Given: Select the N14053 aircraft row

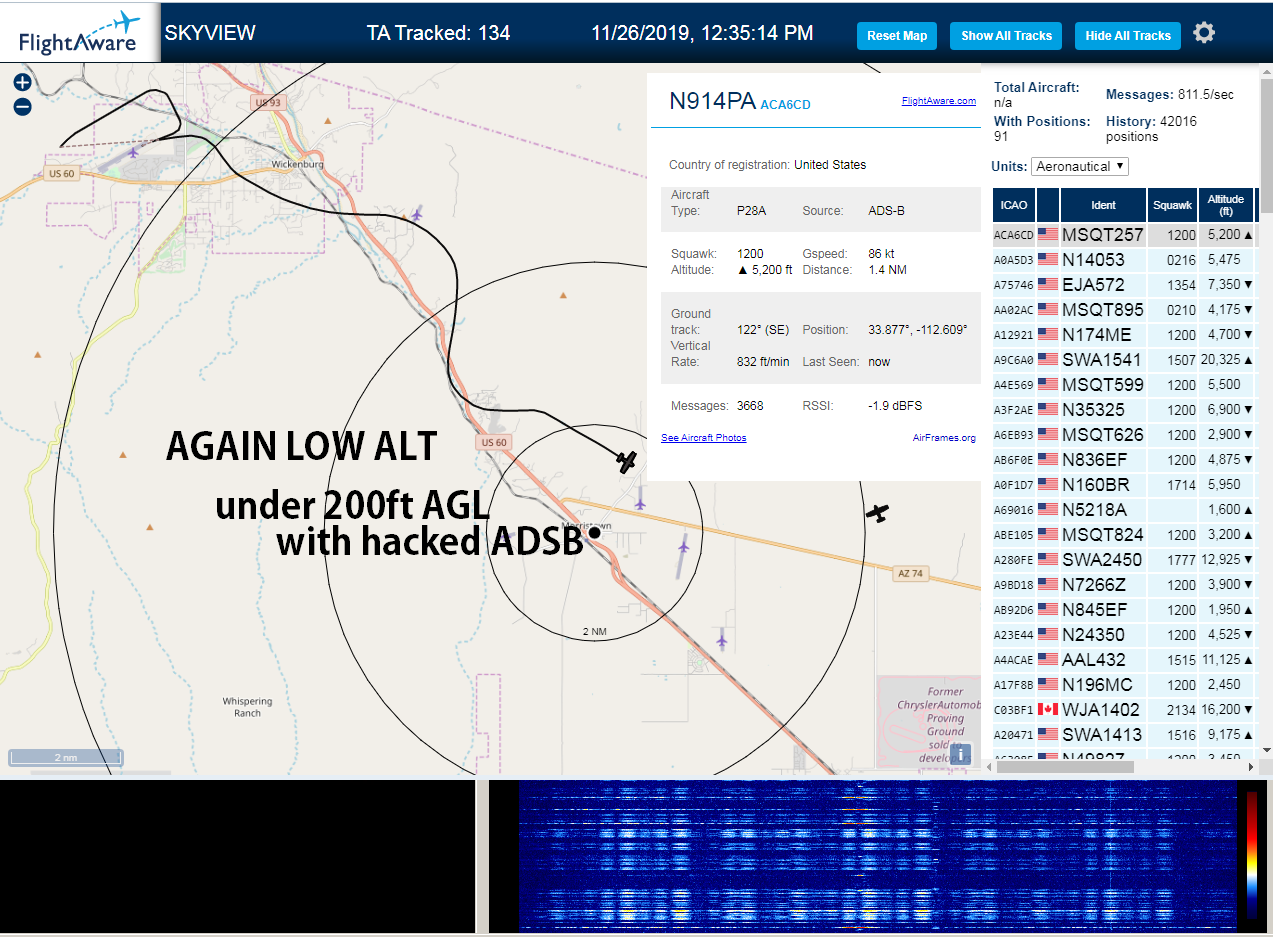Looking at the screenshot, I should (x=1123, y=260).
